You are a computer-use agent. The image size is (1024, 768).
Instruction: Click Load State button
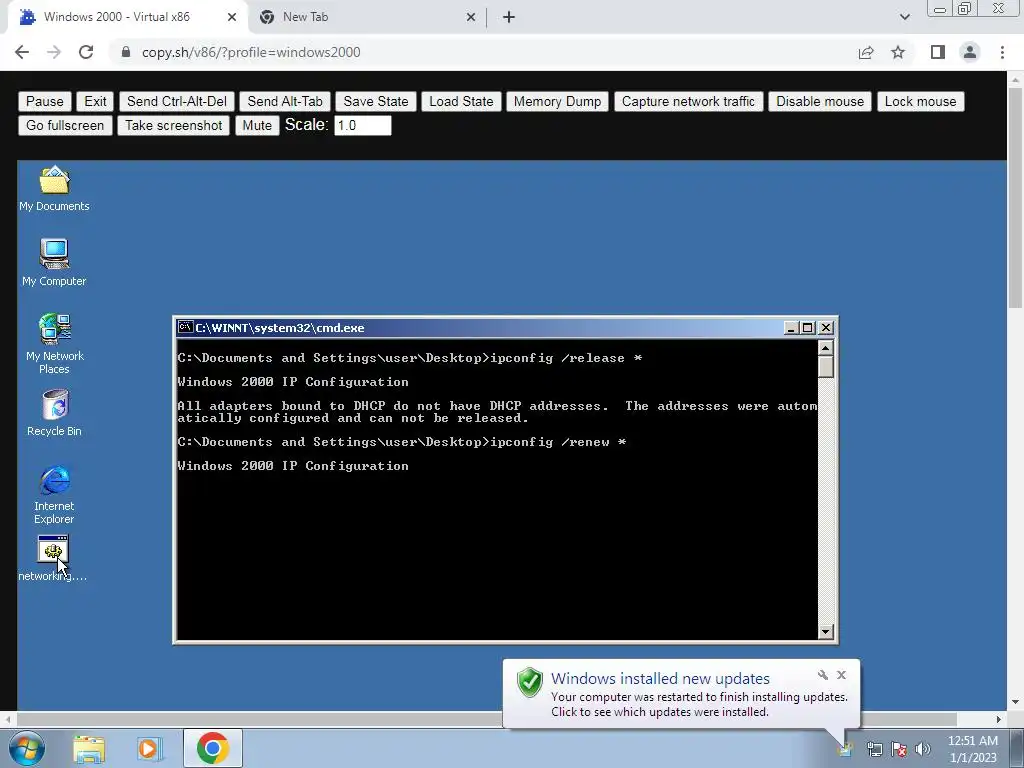tap(461, 101)
